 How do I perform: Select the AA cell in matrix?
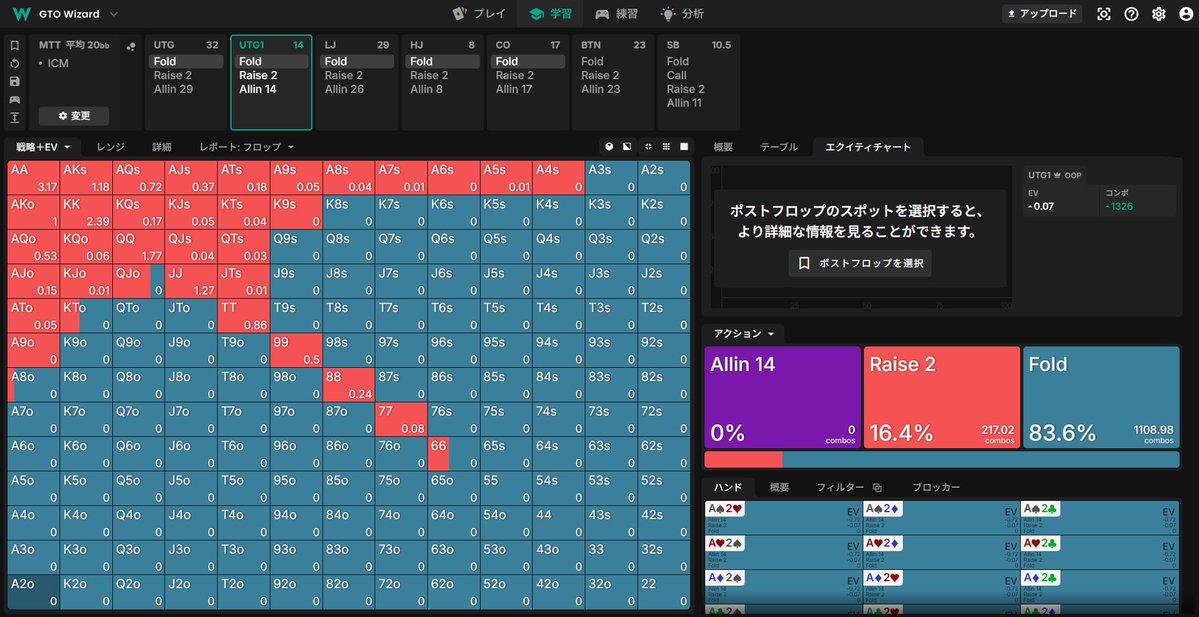[34, 177]
